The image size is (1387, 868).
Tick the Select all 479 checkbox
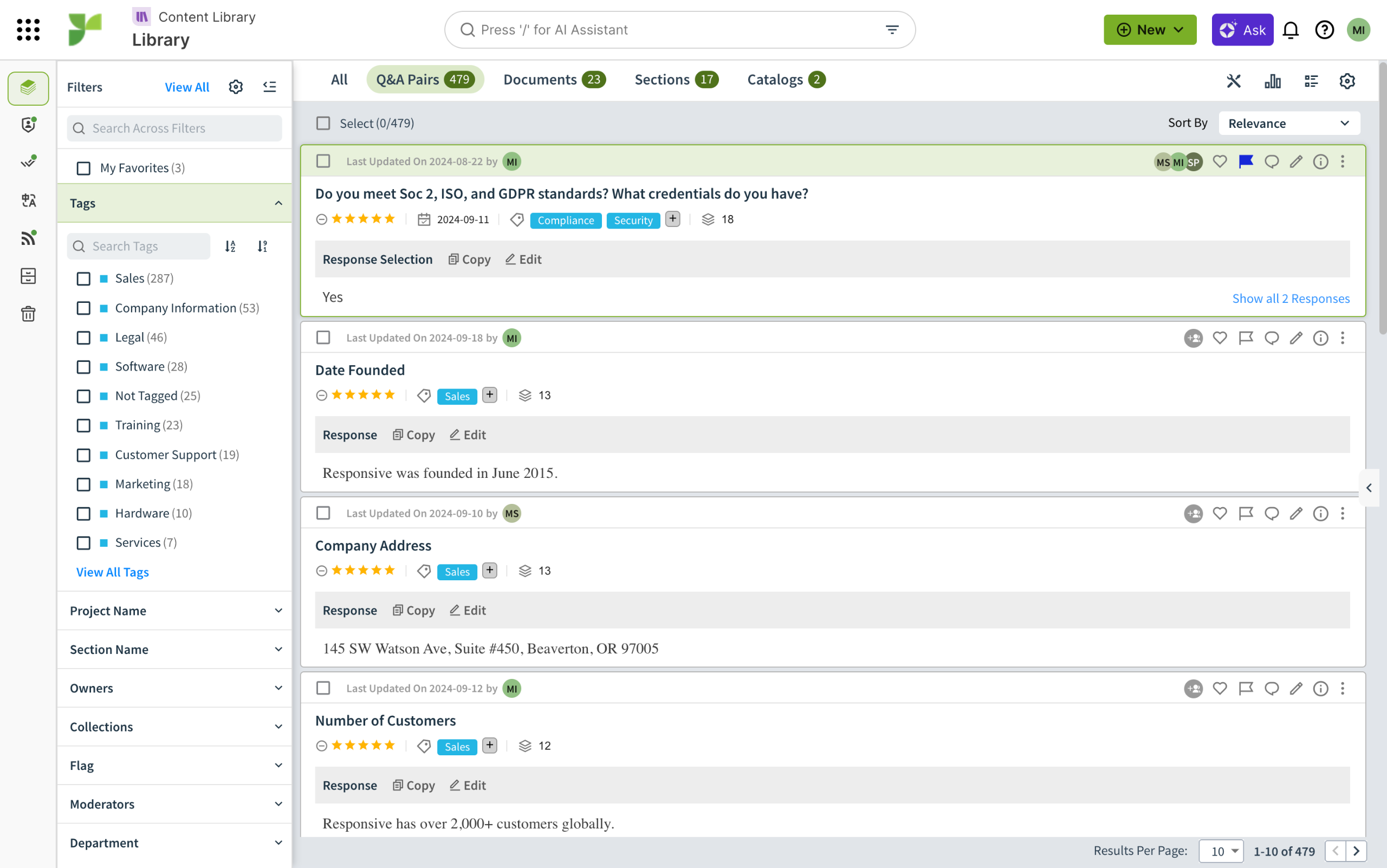[323, 124]
